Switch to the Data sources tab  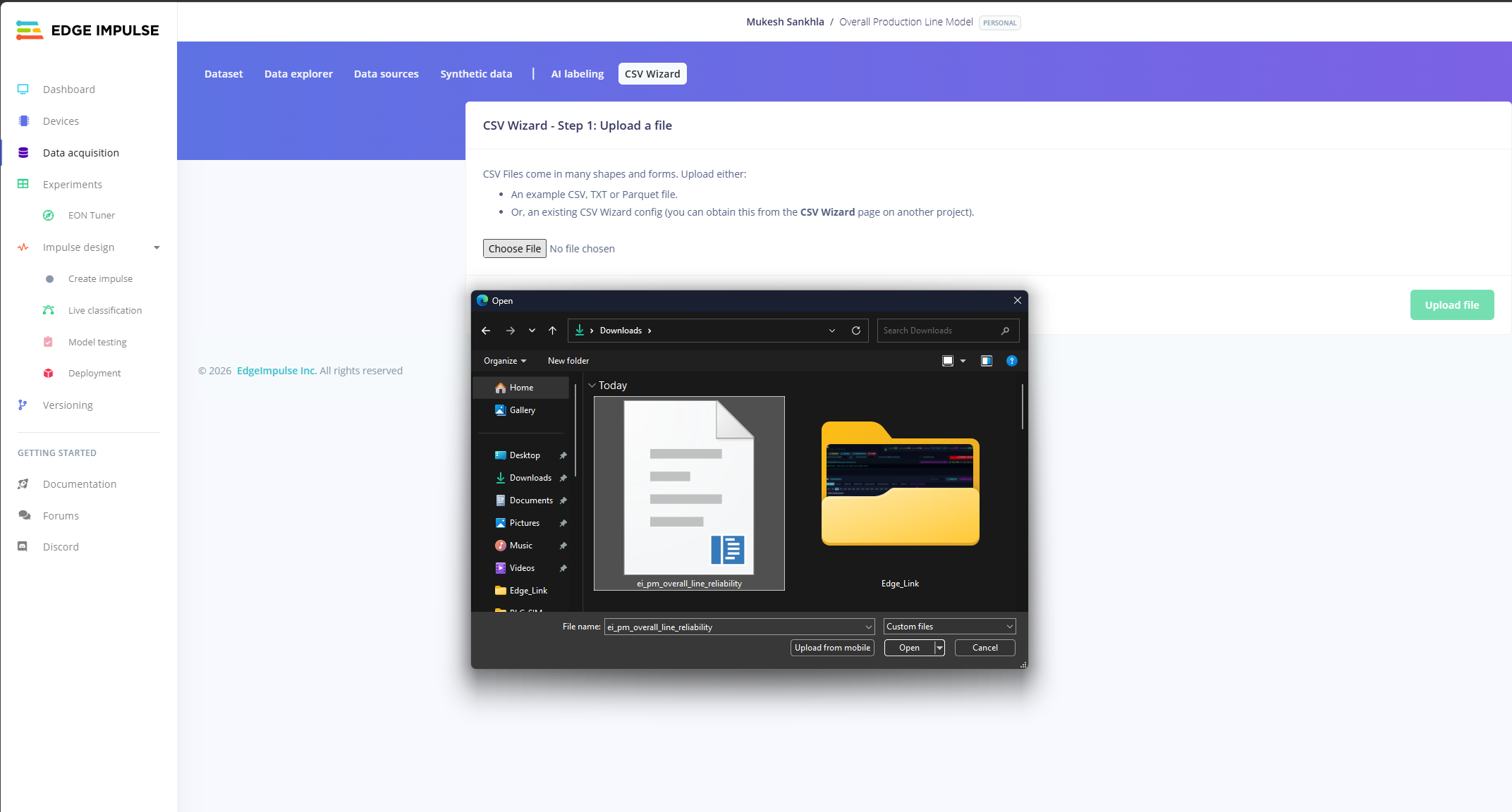point(386,74)
